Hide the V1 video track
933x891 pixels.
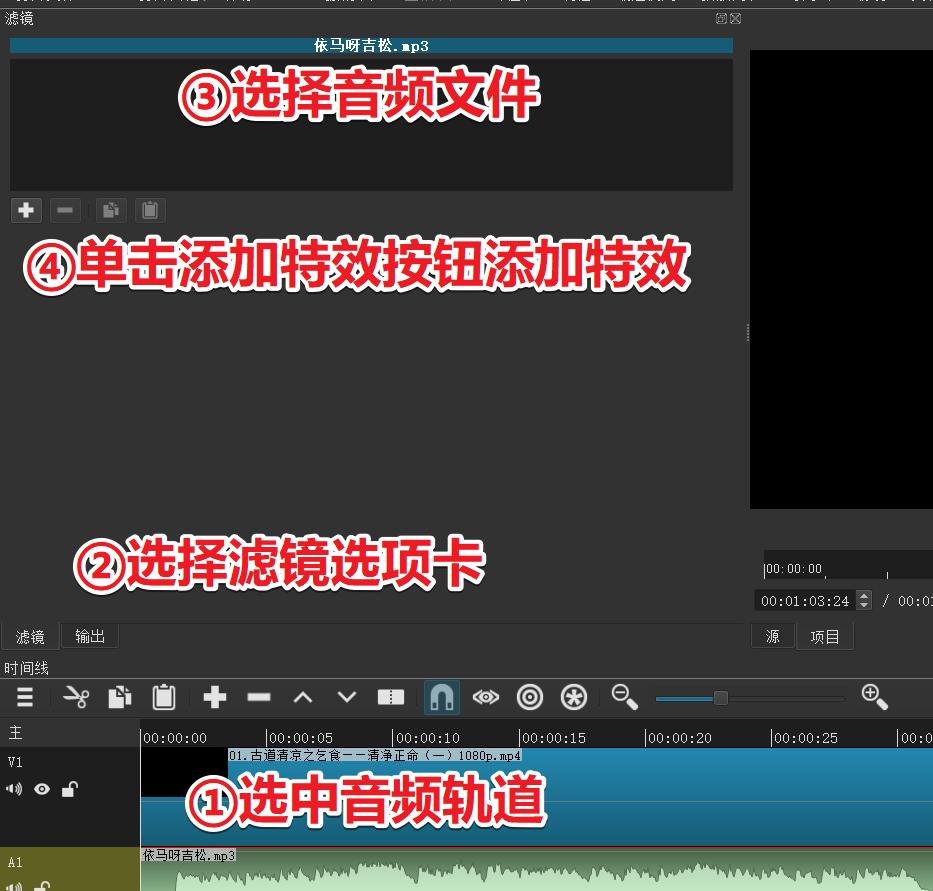41,789
